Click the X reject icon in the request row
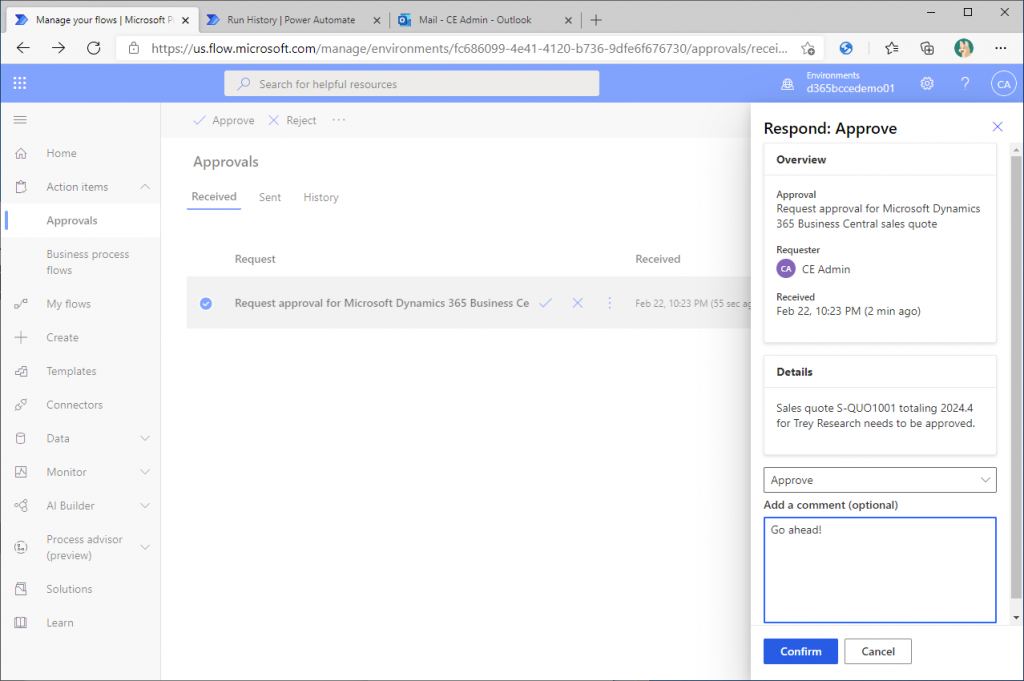The height and width of the screenshot is (681, 1024). click(577, 303)
